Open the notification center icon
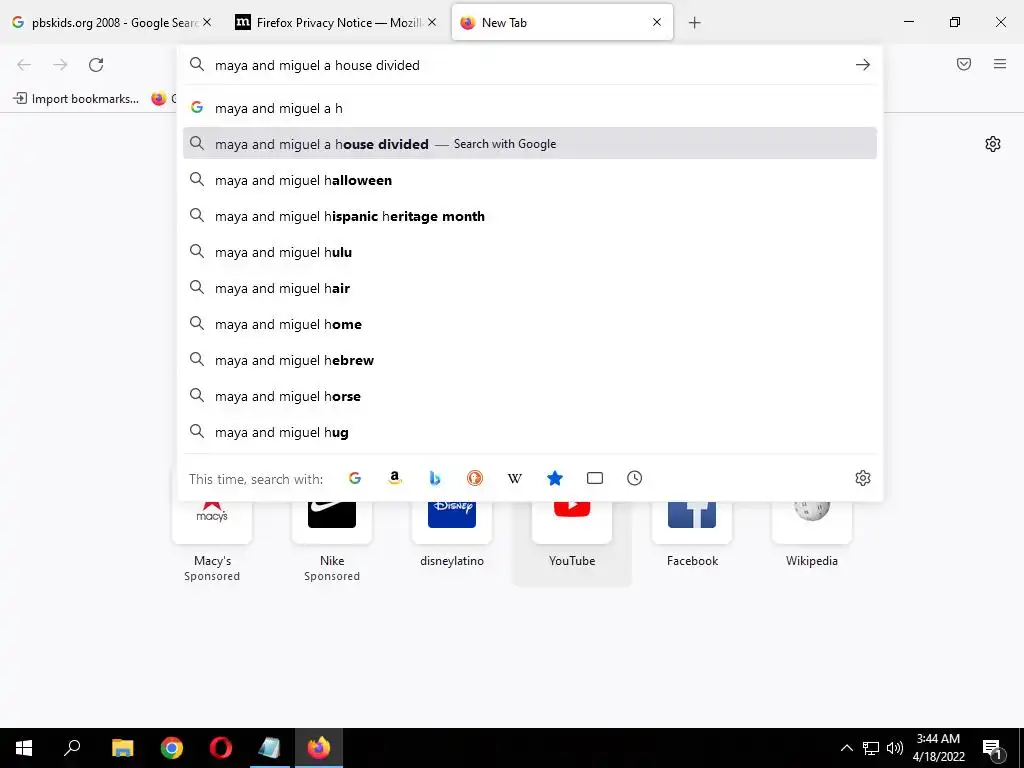This screenshot has height=768, width=1024. coord(993,748)
